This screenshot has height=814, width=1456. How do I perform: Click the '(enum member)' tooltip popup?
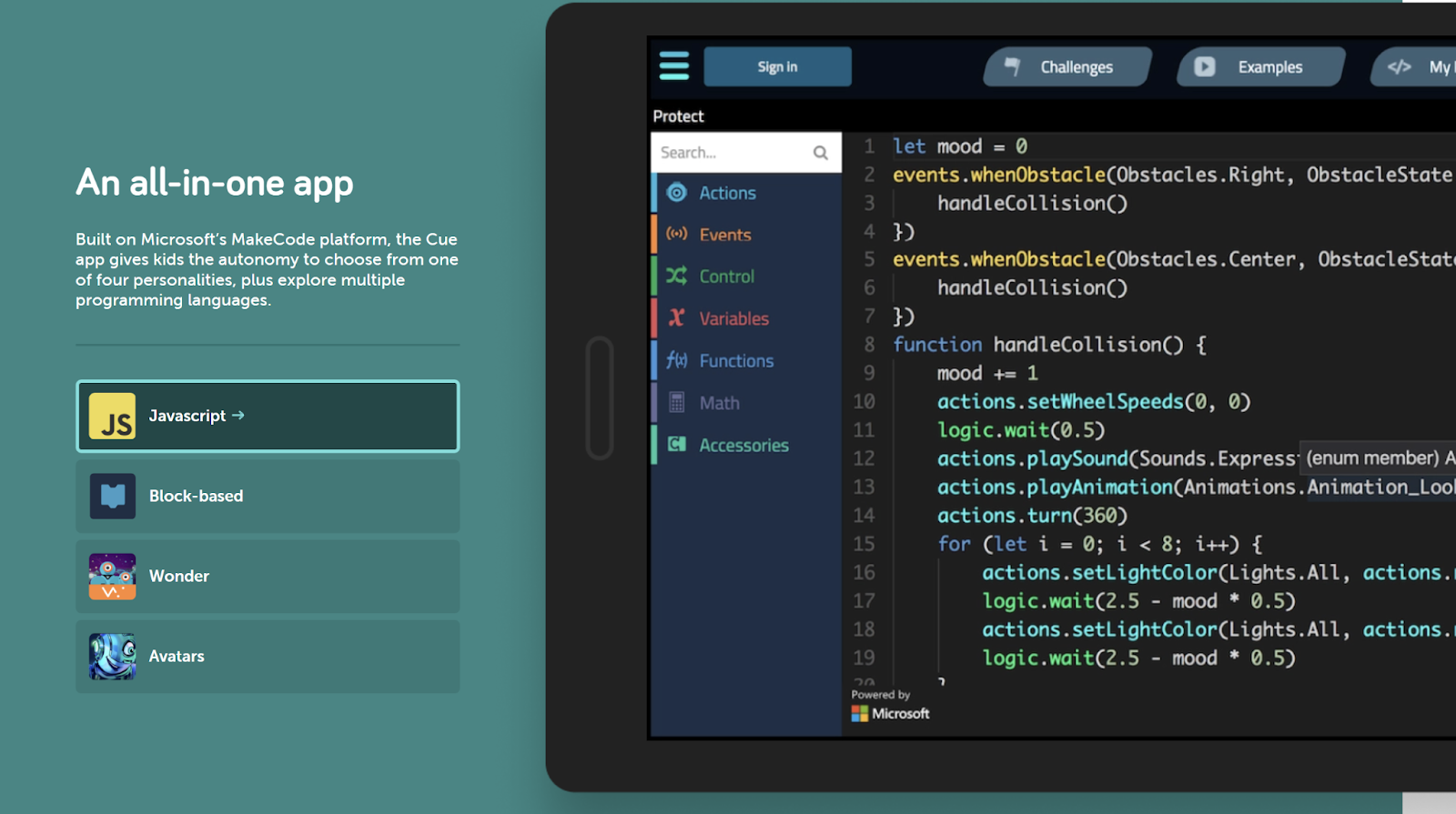1378,457
